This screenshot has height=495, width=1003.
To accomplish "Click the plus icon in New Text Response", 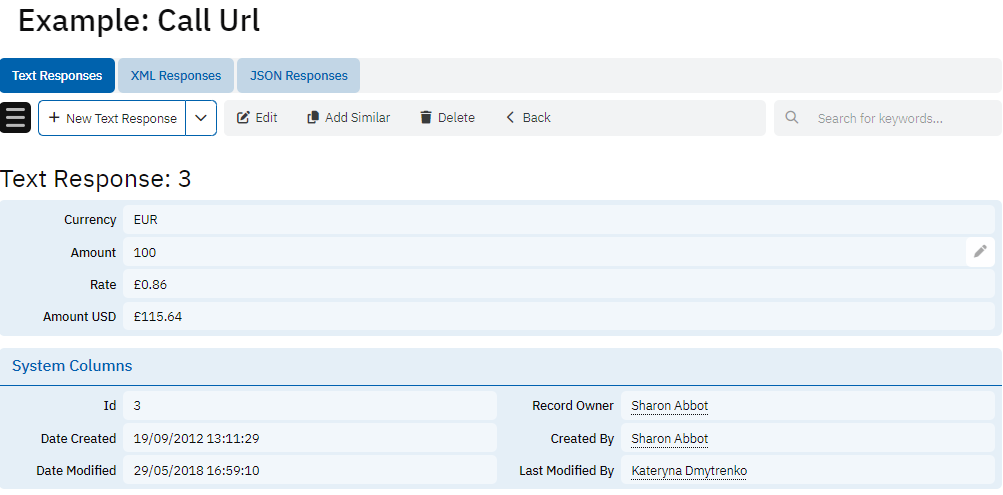I will pos(54,118).
